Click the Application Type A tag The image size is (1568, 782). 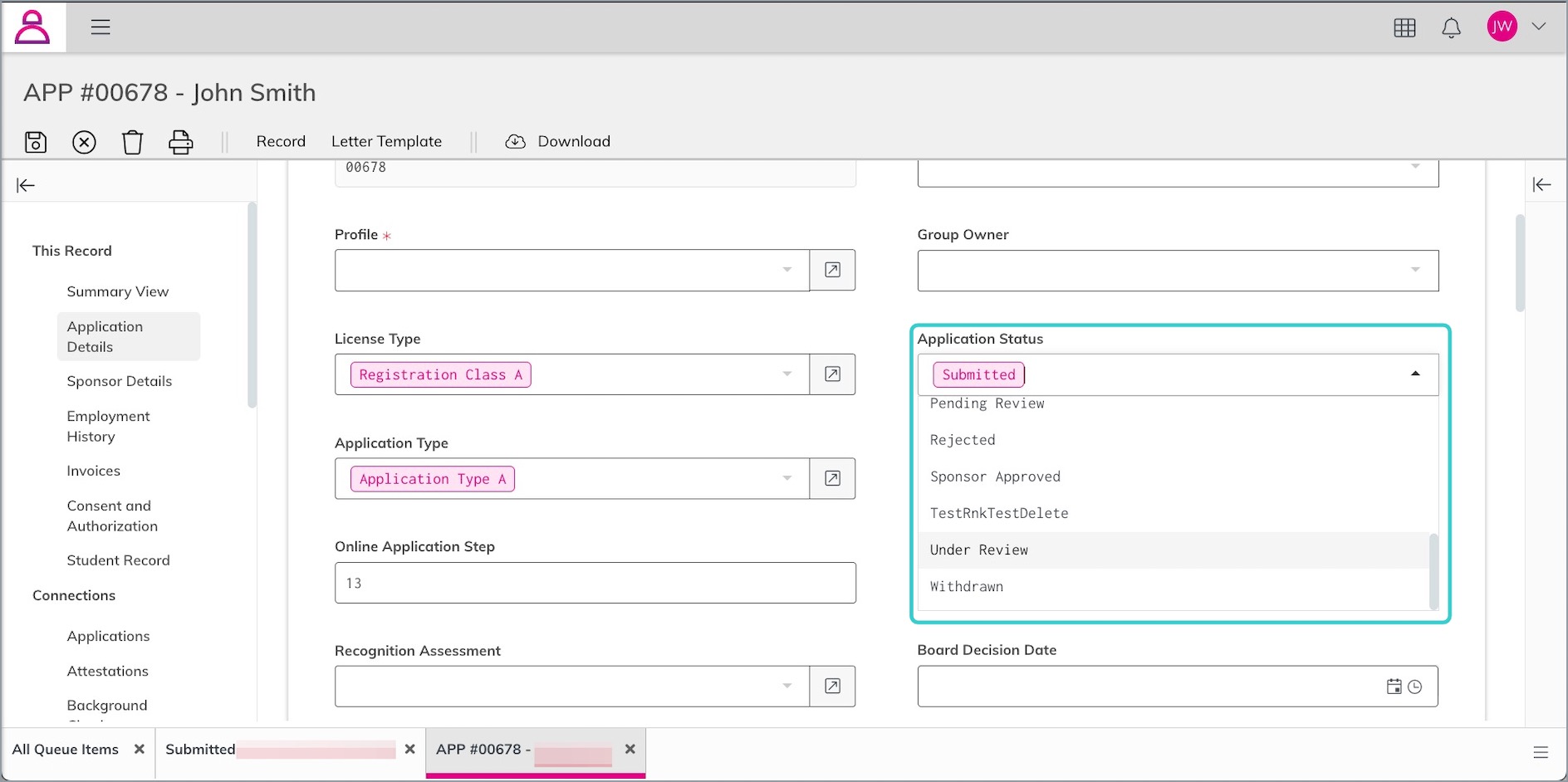pos(432,479)
